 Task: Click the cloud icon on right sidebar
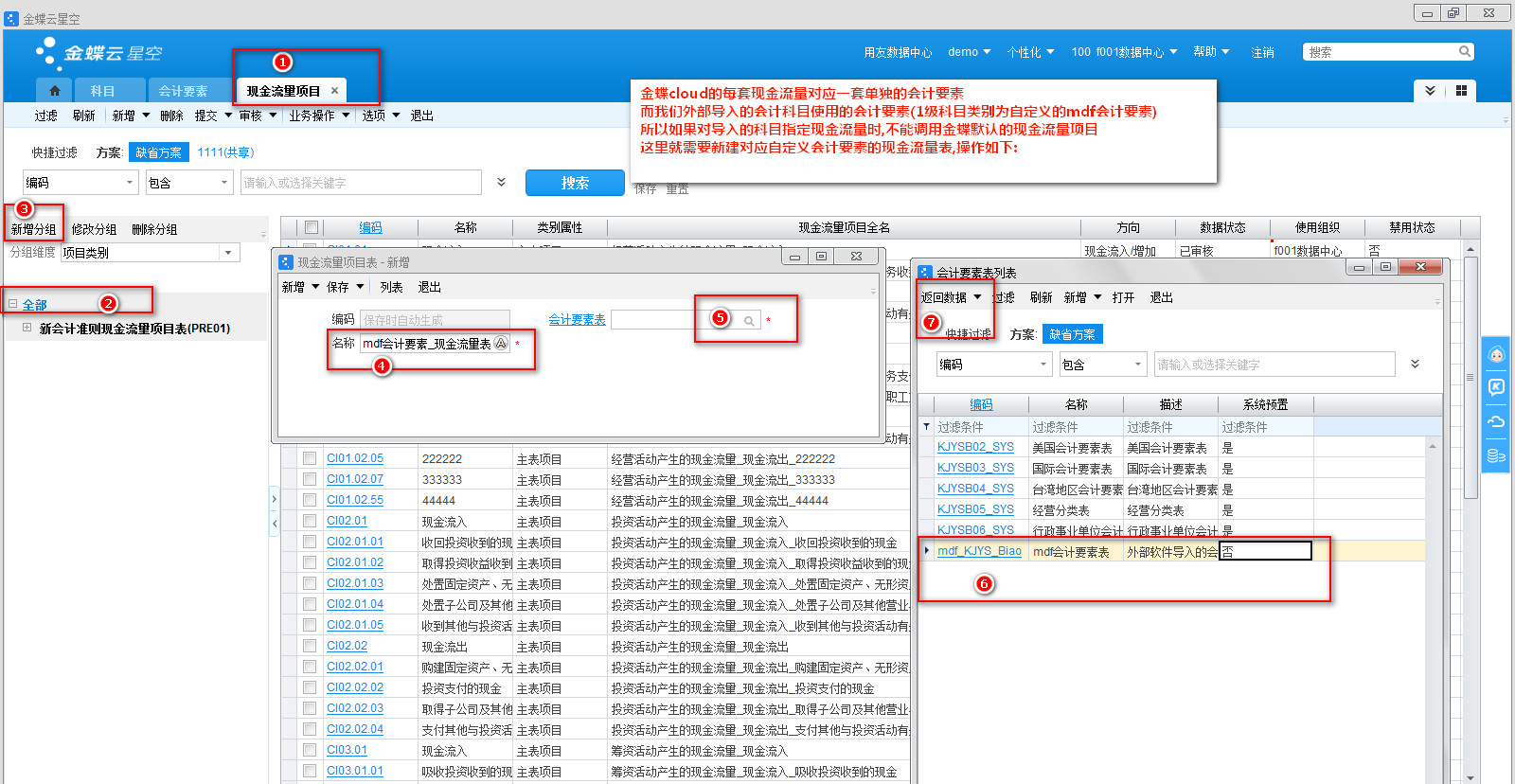point(1496,421)
